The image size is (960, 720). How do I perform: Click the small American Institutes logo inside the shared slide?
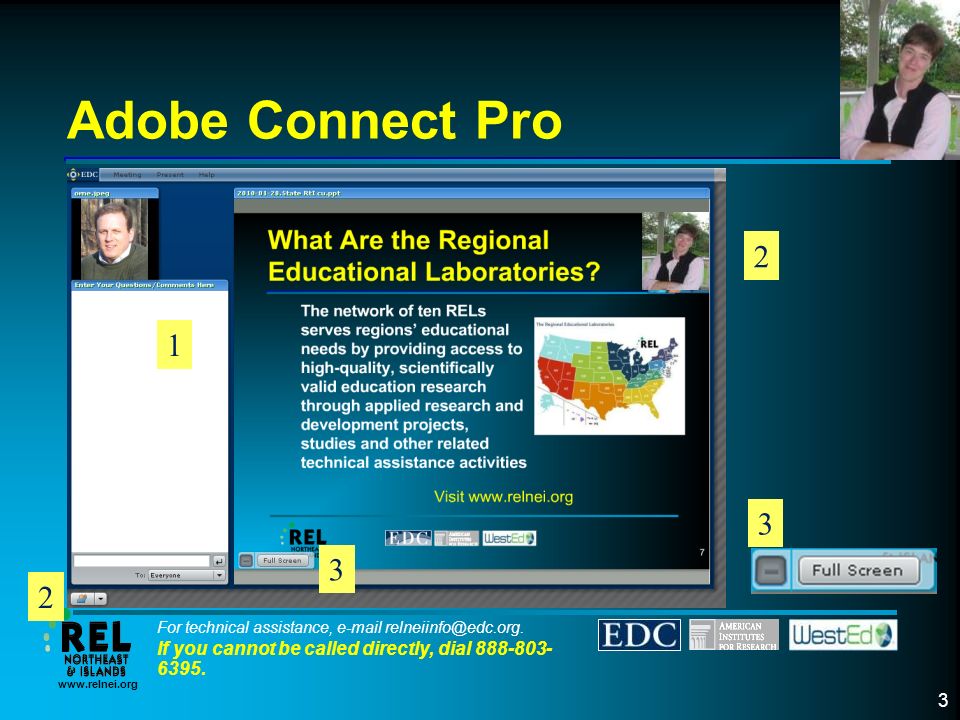457,538
